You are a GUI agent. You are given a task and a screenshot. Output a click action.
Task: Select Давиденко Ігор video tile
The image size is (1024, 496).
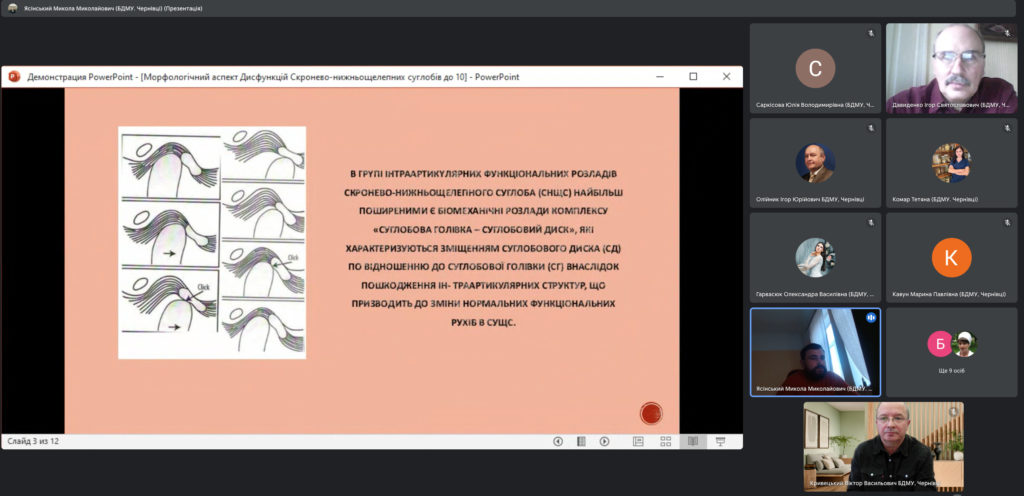(950, 68)
